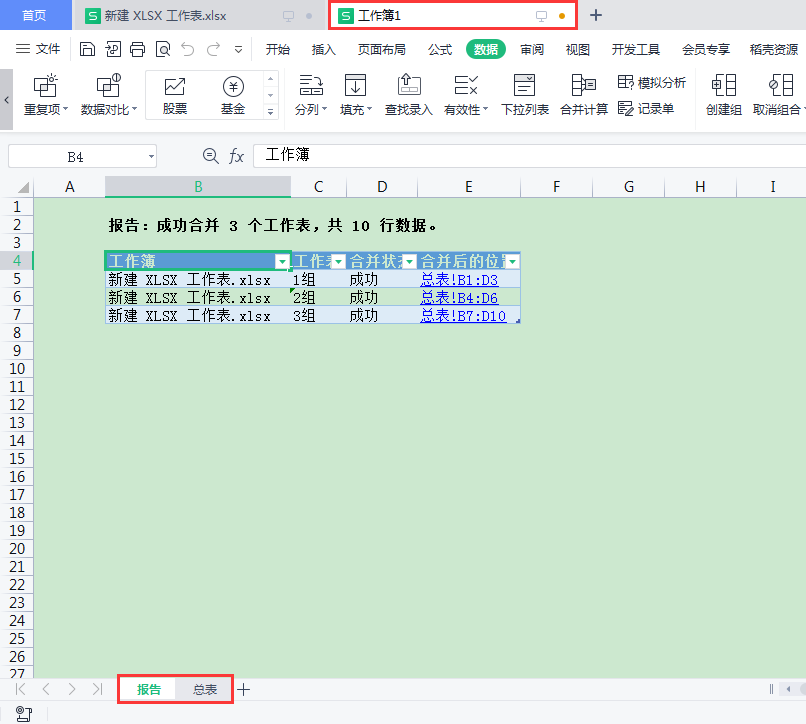This screenshot has height=724, width=806.
Task: Follow the 总表!B1:D3 hyperlink
Action: [459, 280]
